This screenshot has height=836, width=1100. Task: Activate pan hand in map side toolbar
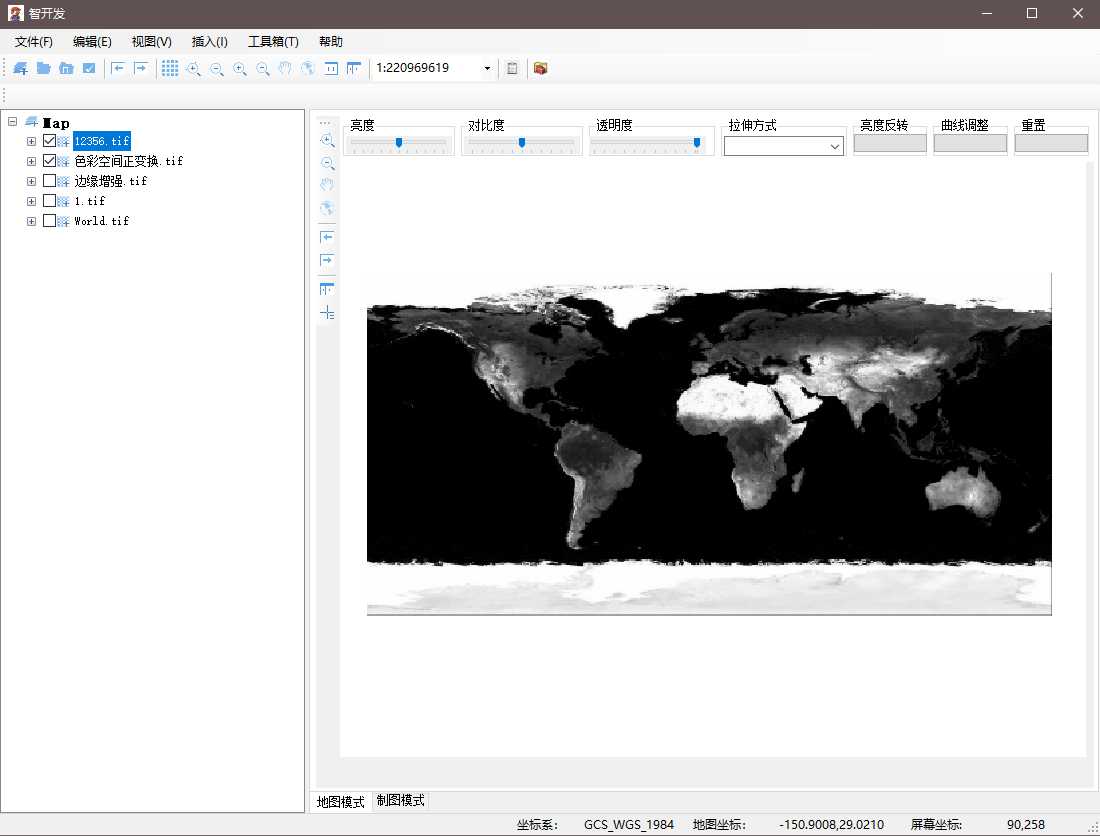(x=327, y=185)
